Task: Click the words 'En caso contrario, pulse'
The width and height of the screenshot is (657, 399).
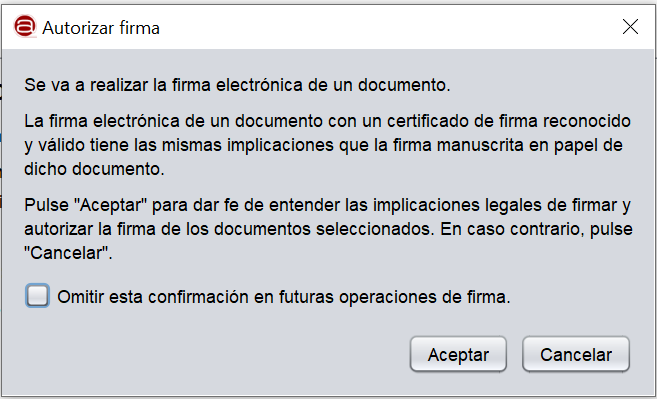Action: pyautogui.click(x=536, y=229)
